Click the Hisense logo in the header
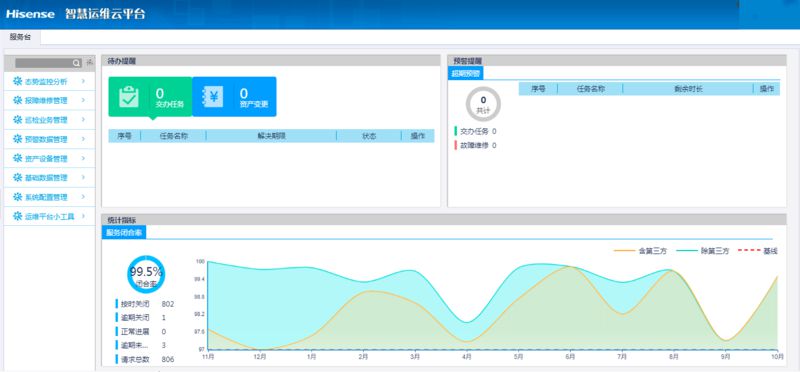 30,14
